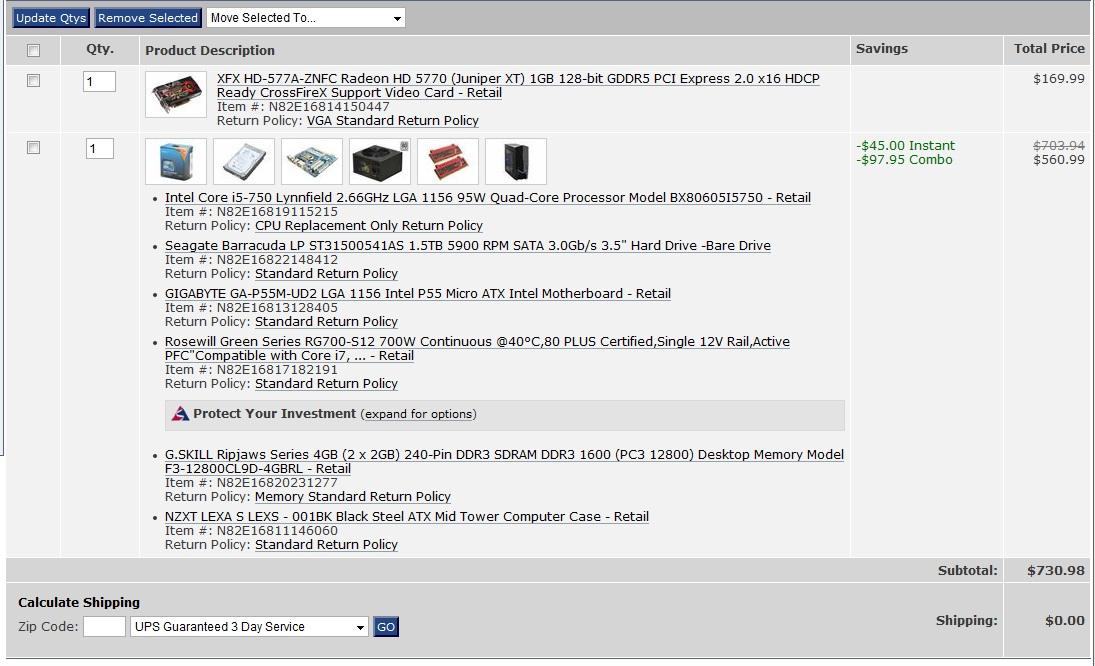Open the G.SKILL red memory thumbnail

(448, 161)
